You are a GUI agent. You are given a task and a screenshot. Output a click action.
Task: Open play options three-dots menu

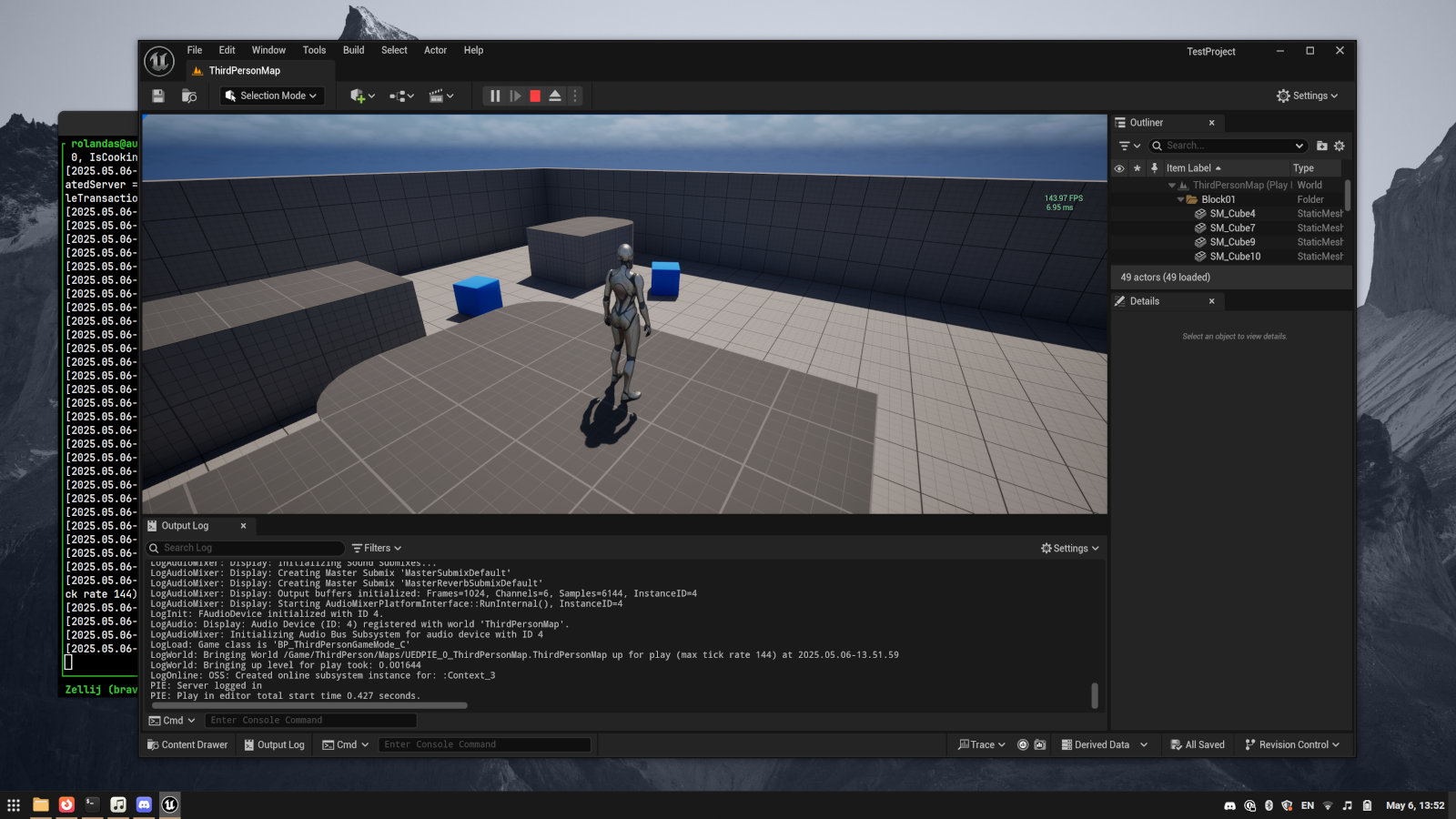coord(575,96)
